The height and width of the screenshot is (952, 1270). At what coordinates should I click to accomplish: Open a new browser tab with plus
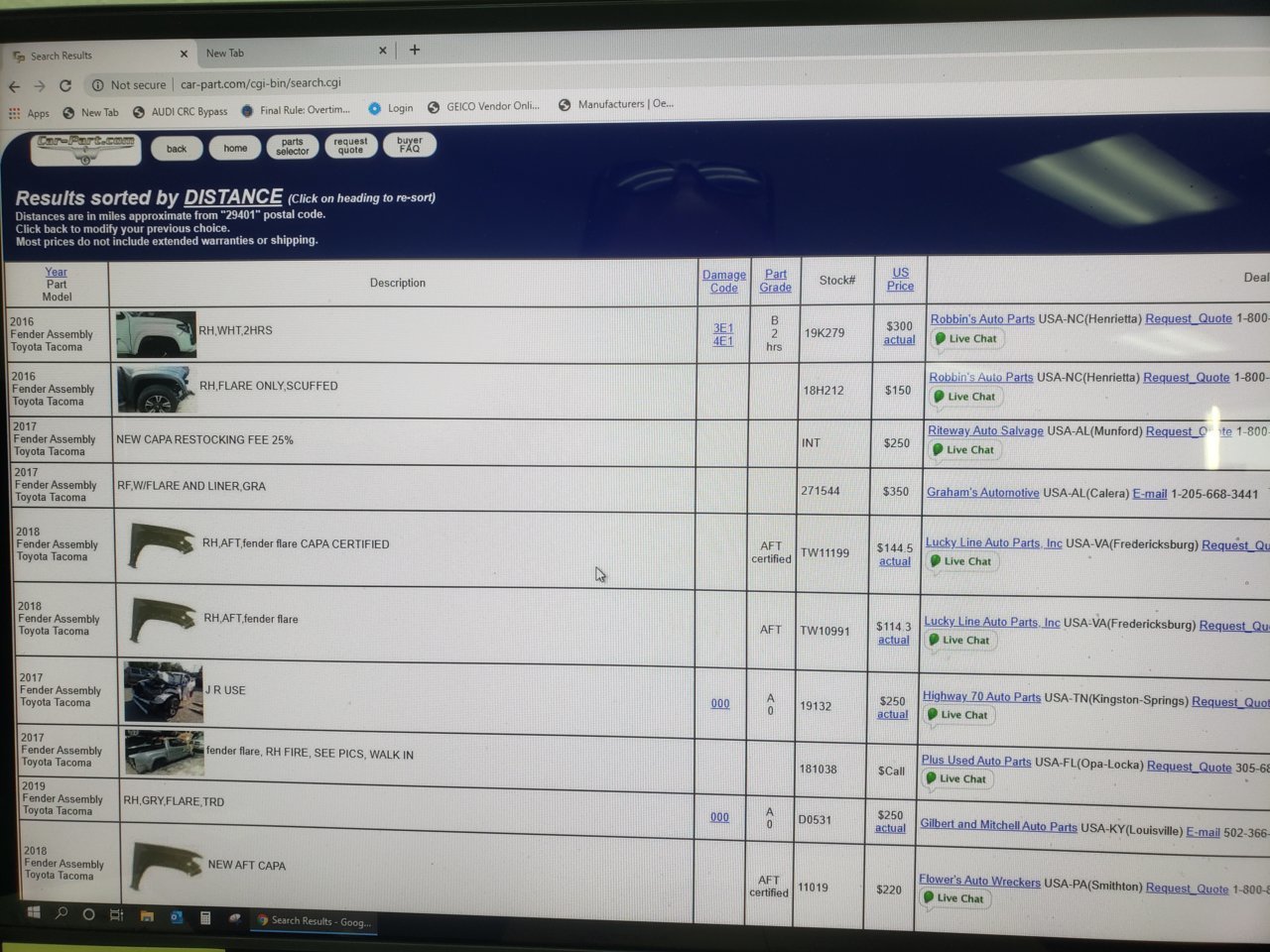click(x=415, y=50)
